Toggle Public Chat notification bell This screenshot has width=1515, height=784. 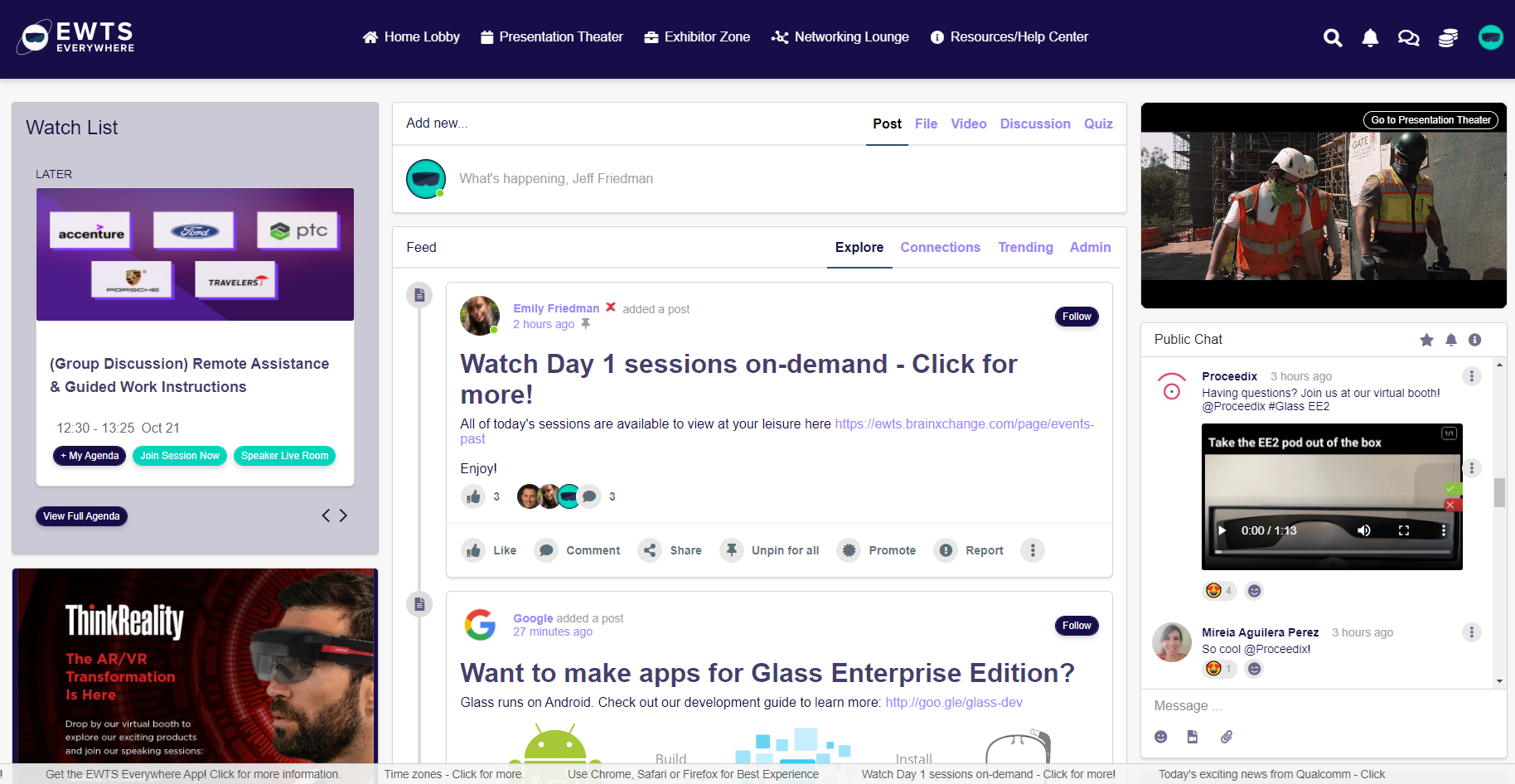(x=1451, y=340)
